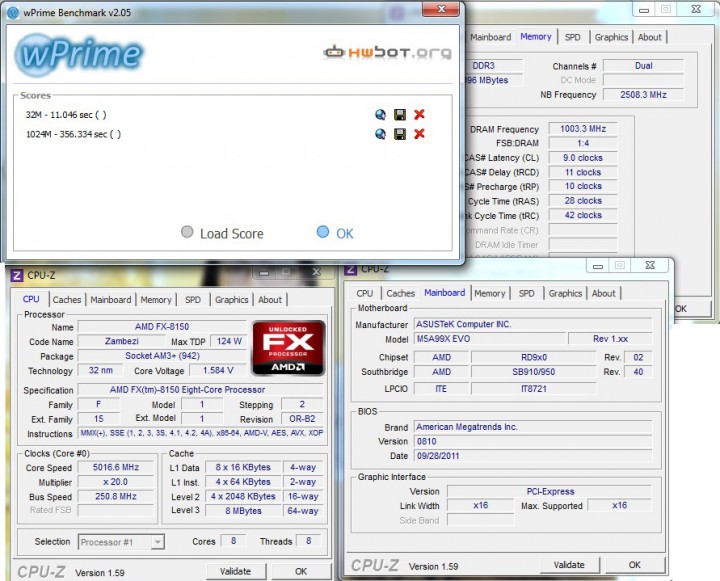Click the Zambezi code name field

[x=122, y=341]
